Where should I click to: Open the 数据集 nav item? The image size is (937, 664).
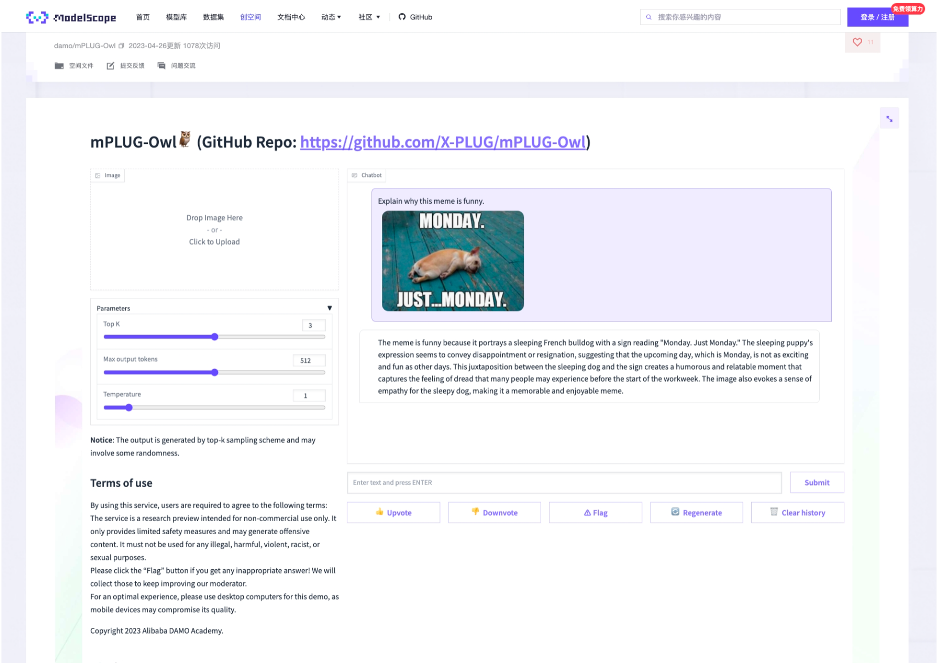pyautogui.click(x=213, y=17)
